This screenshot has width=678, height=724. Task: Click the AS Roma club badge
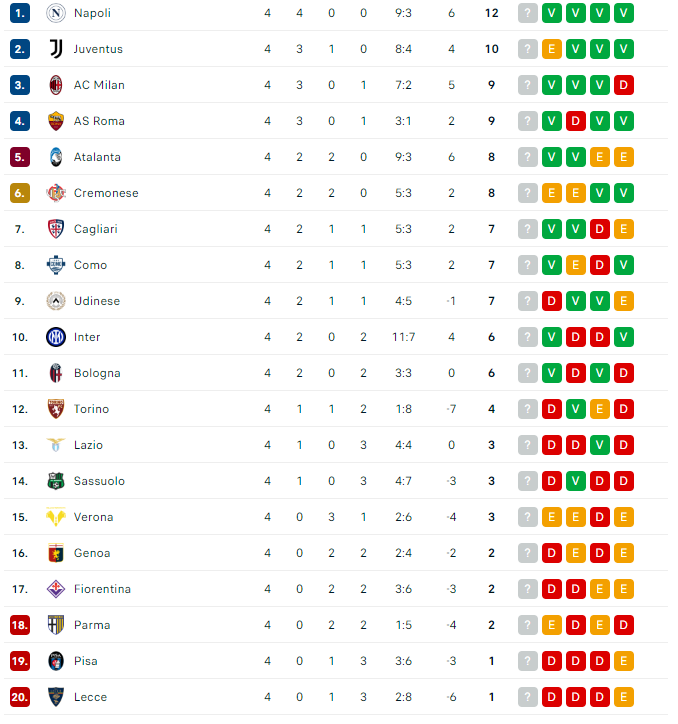click(x=56, y=121)
